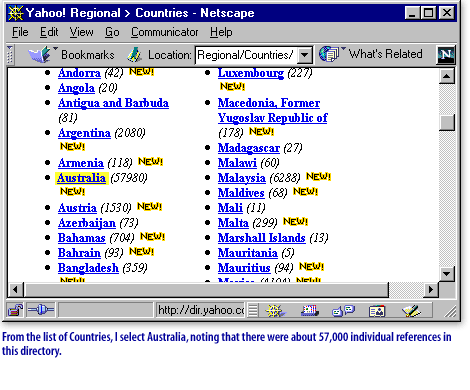Screen dimensions: 470x390
Task: Click the Netscape window title icon
Action: click(15, 13)
